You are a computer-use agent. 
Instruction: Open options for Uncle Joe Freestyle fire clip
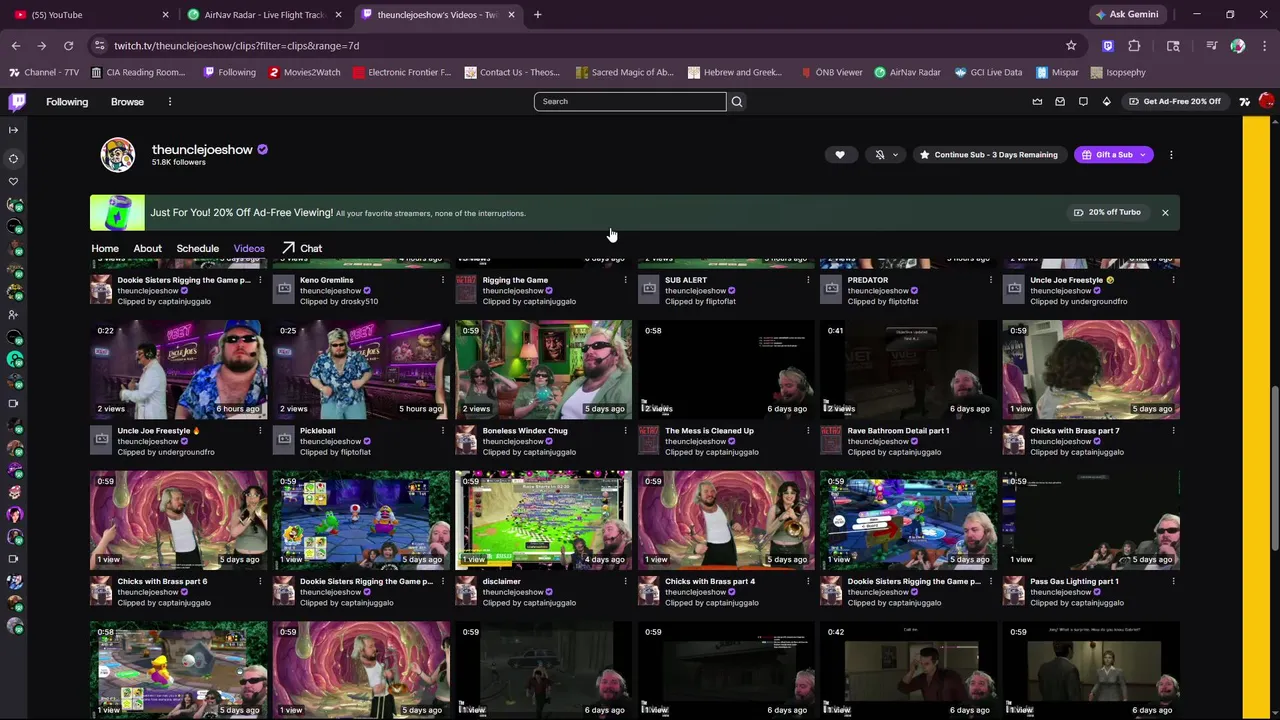[x=260, y=431]
